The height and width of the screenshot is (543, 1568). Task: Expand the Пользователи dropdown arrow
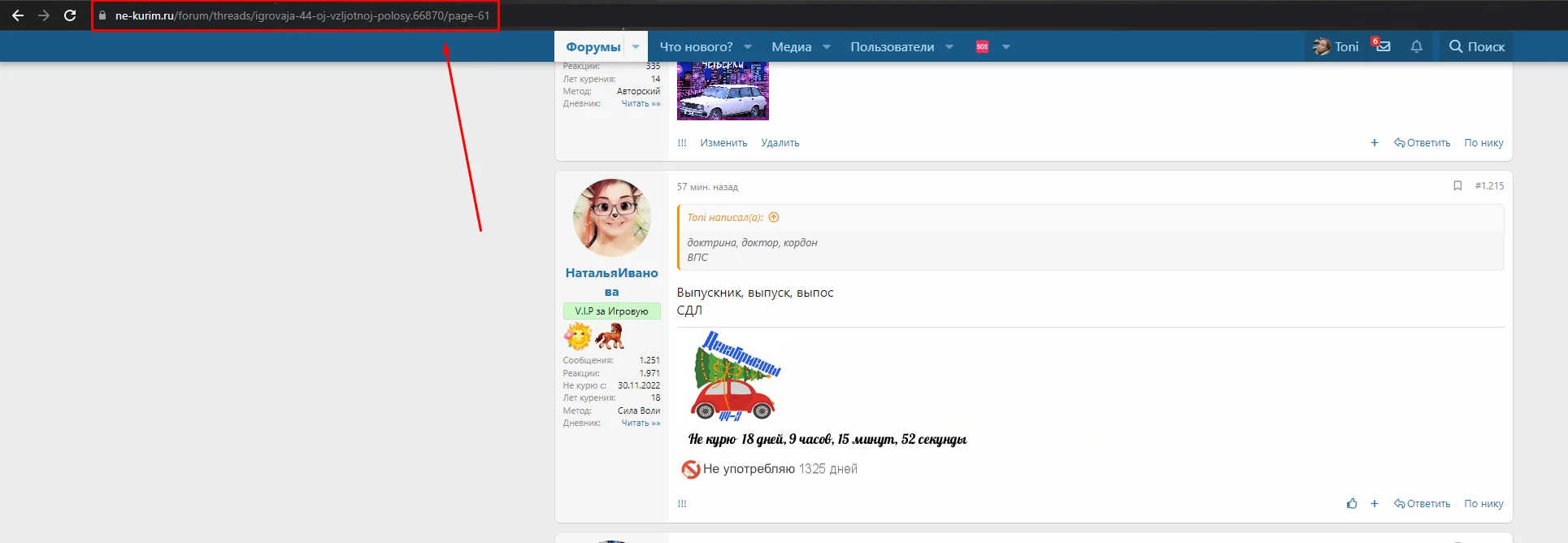pyautogui.click(x=949, y=47)
